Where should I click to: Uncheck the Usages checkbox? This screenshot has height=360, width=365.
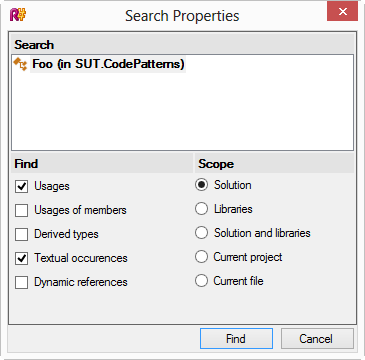[x=21, y=187]
